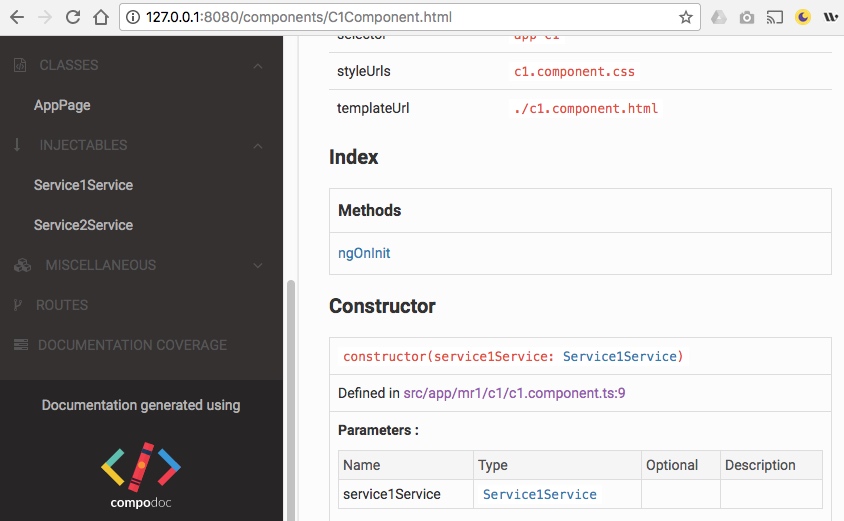Expand the Miscellaneous section chevron

(x=258, y=265)
